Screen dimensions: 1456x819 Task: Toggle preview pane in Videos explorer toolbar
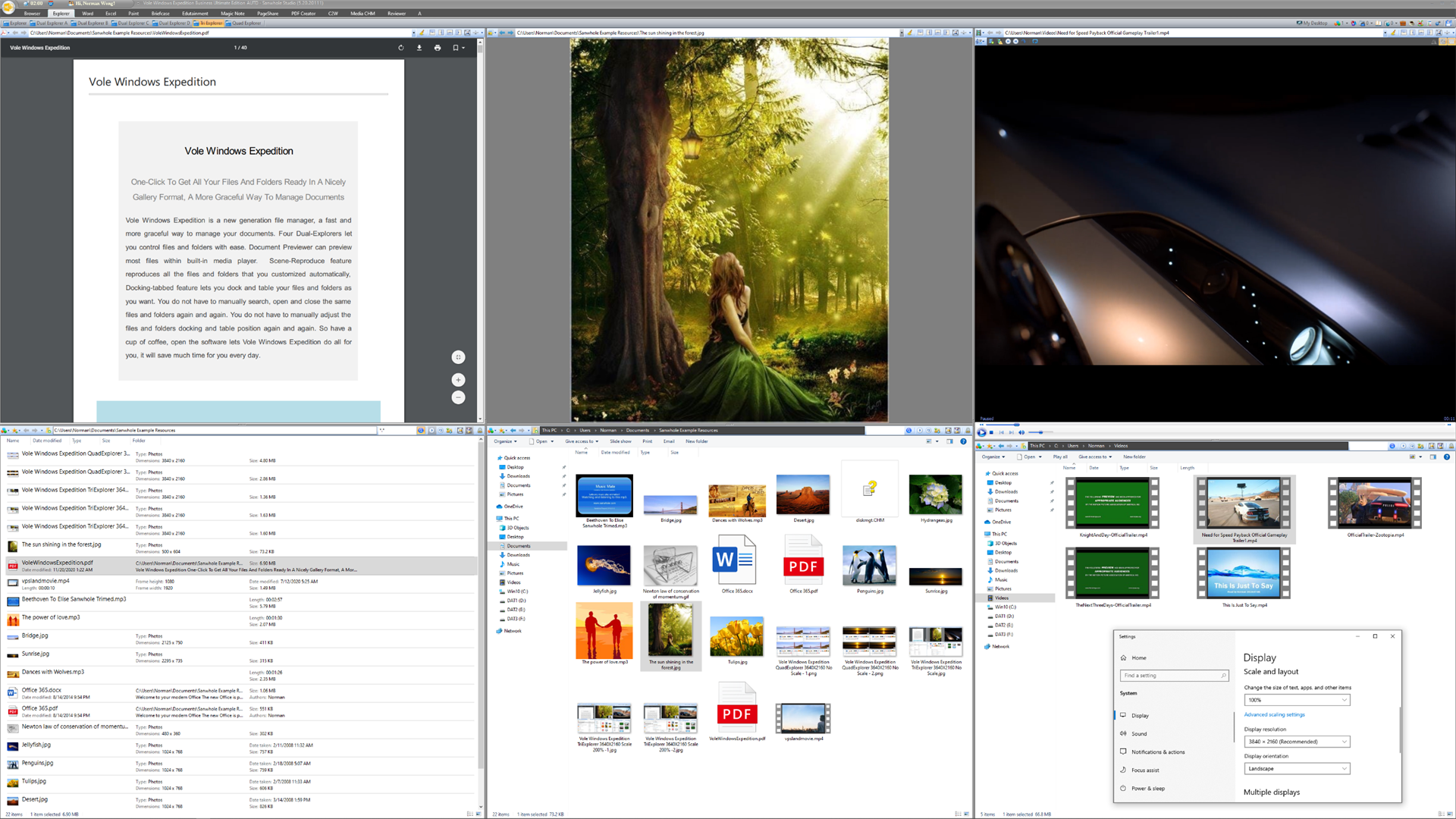click(1433, 457)
